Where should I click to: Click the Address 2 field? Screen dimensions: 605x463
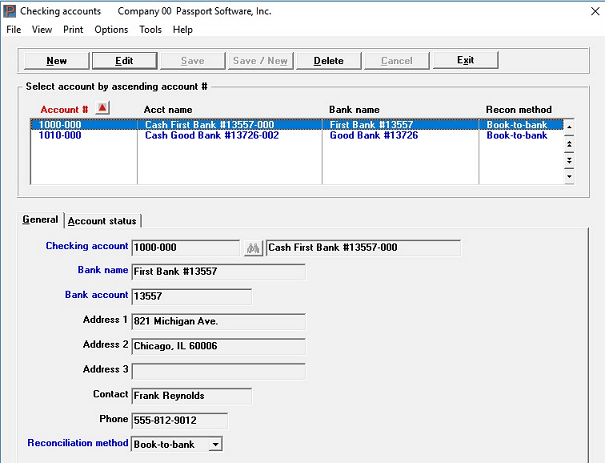coord(218,346)
